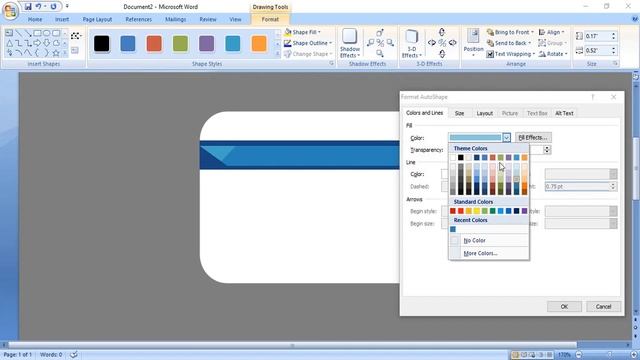Viewport: 640px width, 360px height.
Task: Pick standard yellow color swatch
Action: (476, 211)
